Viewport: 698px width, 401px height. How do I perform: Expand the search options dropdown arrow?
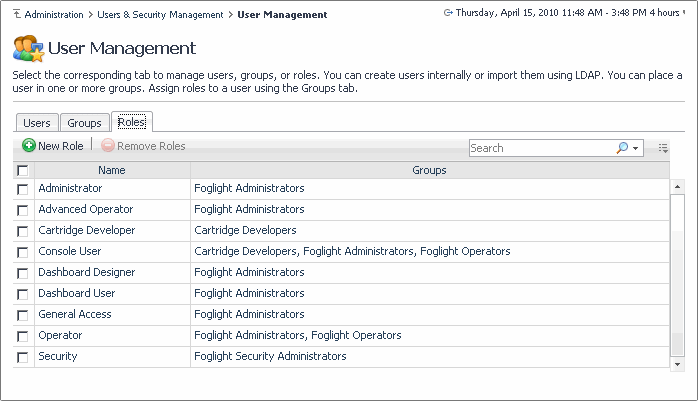[636, 149]
